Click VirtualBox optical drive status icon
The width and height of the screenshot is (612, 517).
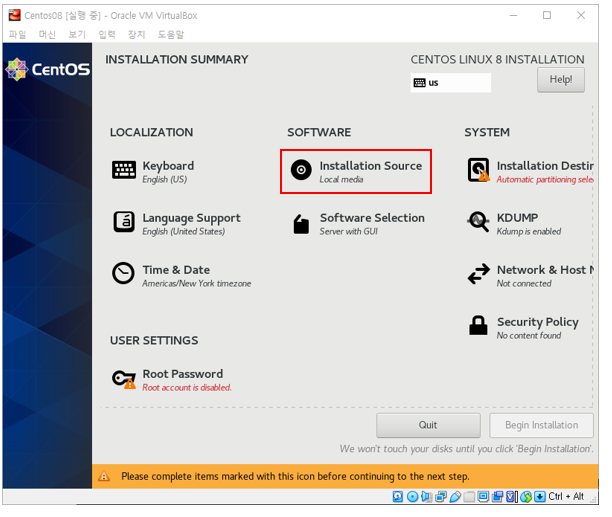click(413, 496)
